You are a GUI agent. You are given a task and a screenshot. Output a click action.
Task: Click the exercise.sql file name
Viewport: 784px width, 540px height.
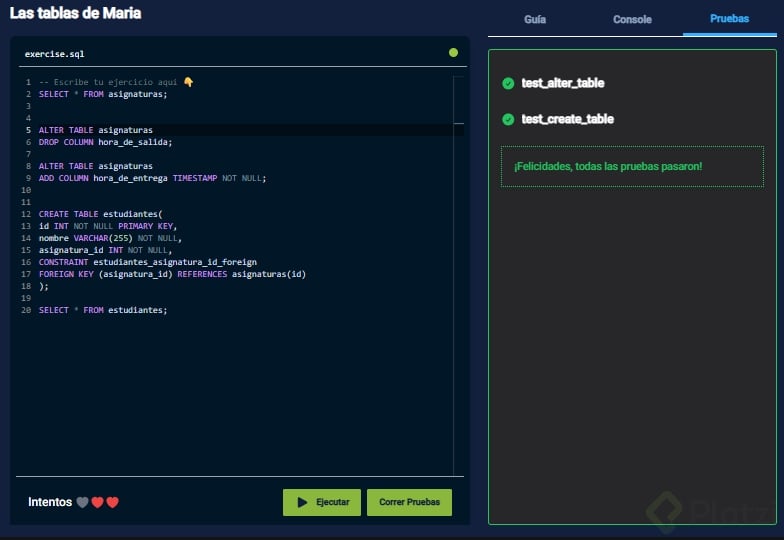[54, 54]
